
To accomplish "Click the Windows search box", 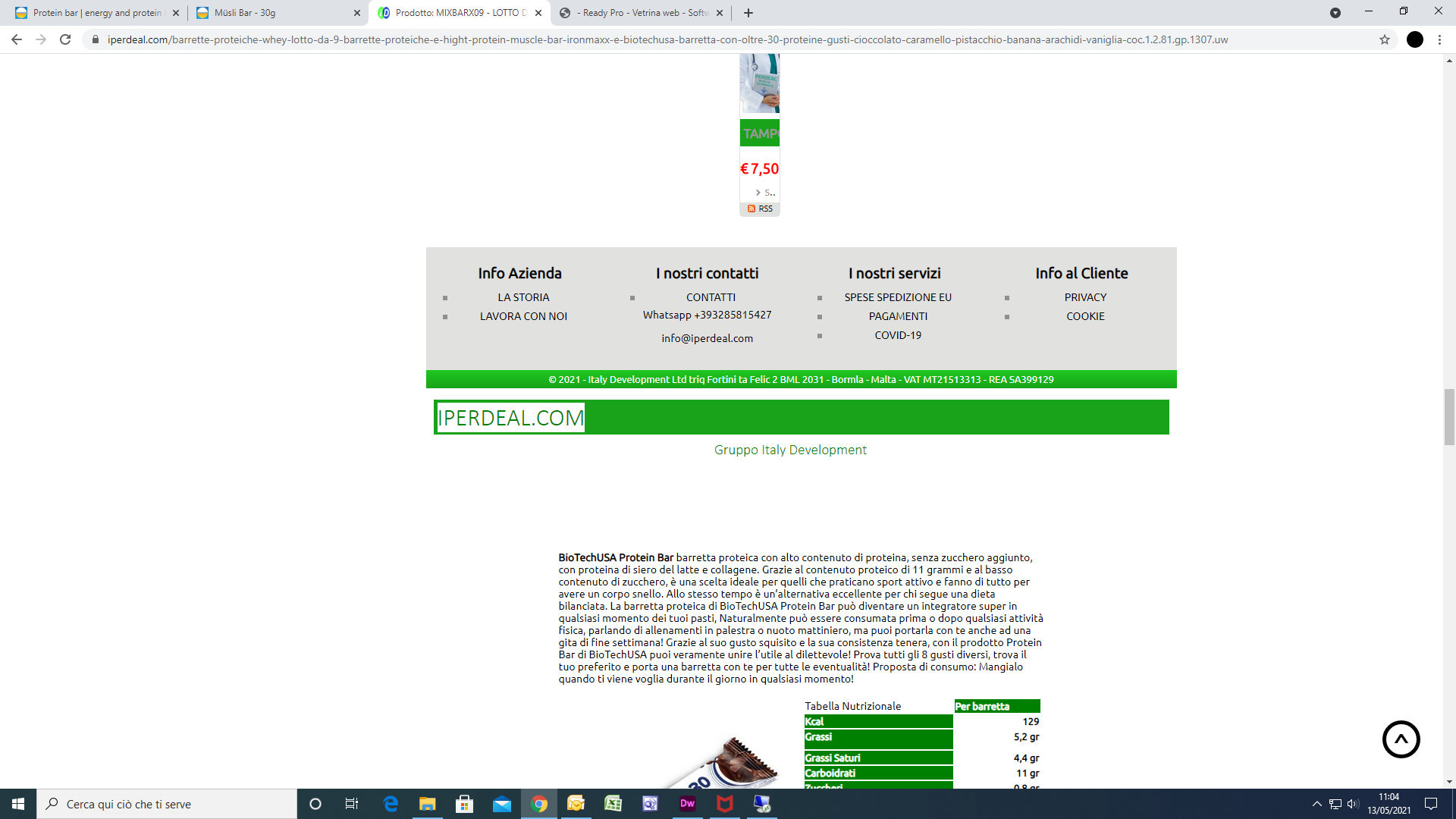I will click(167, 804).
